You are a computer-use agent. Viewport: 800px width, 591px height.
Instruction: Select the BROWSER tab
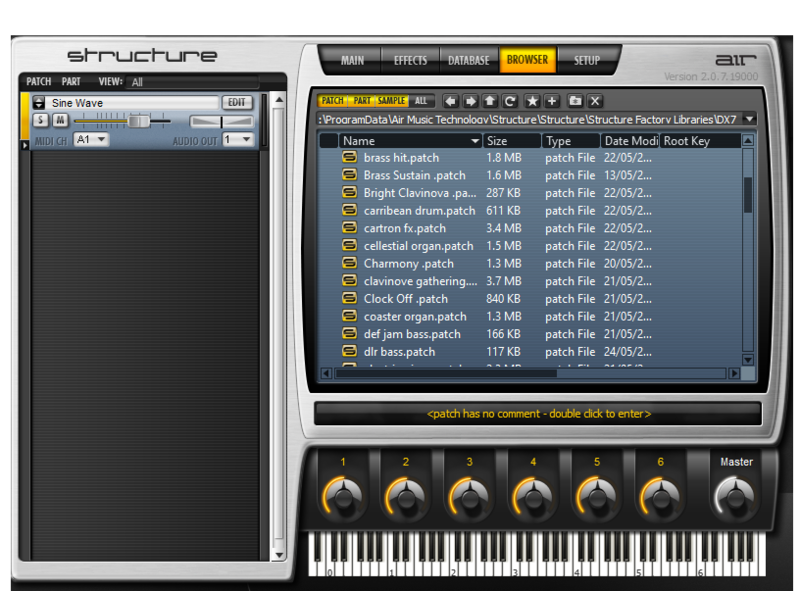click(x=528, y=60)
